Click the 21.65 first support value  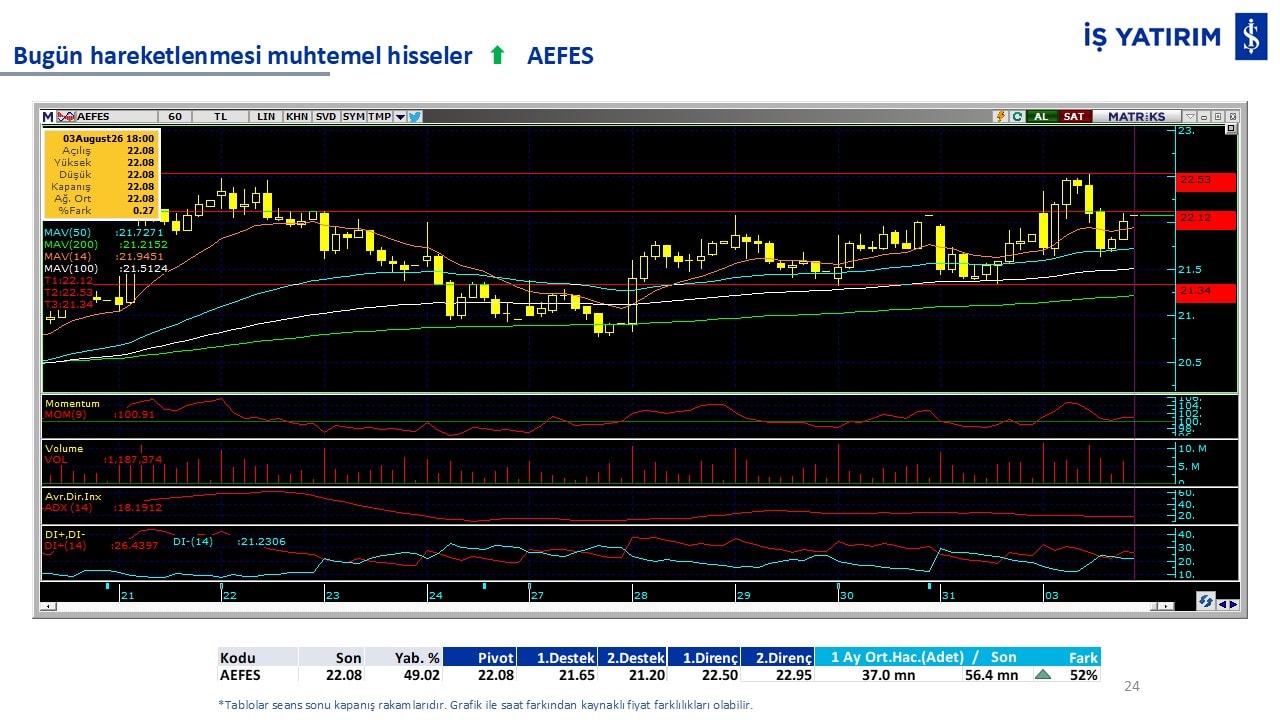click(576, 675)
